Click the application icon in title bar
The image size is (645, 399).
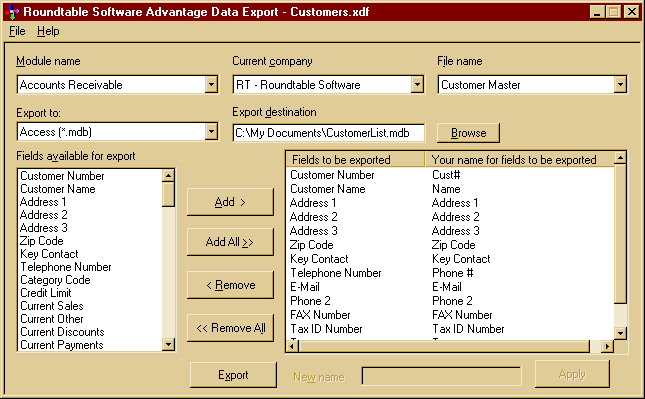click(12, 12)
